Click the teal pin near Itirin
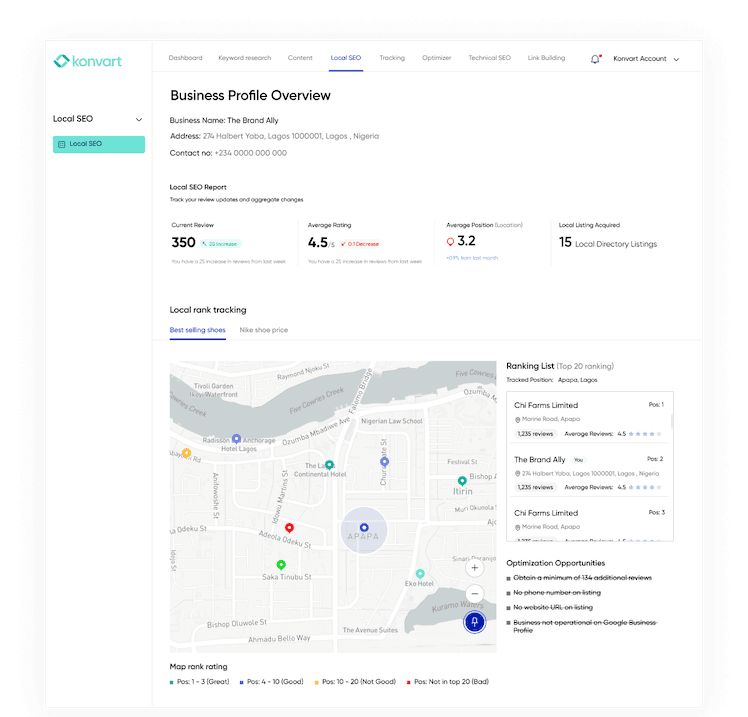This screenshot has height=717, width=748. click(462, 480)
